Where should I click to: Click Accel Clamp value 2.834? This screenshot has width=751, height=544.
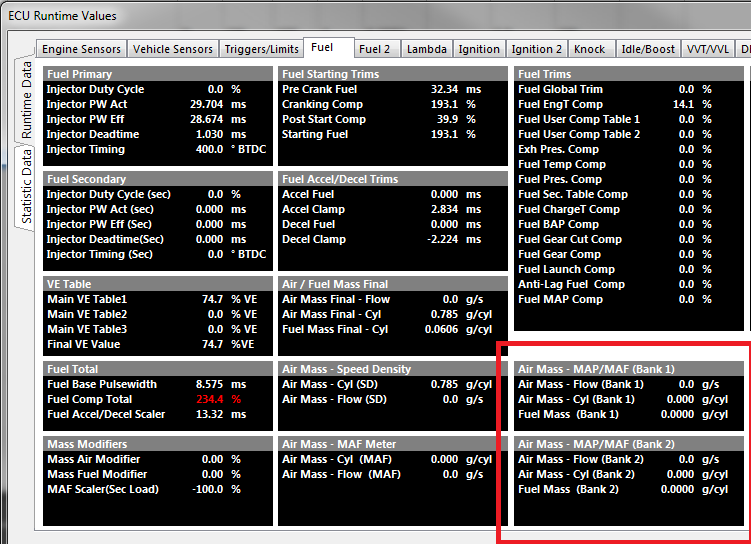click(x=444, y=209)
